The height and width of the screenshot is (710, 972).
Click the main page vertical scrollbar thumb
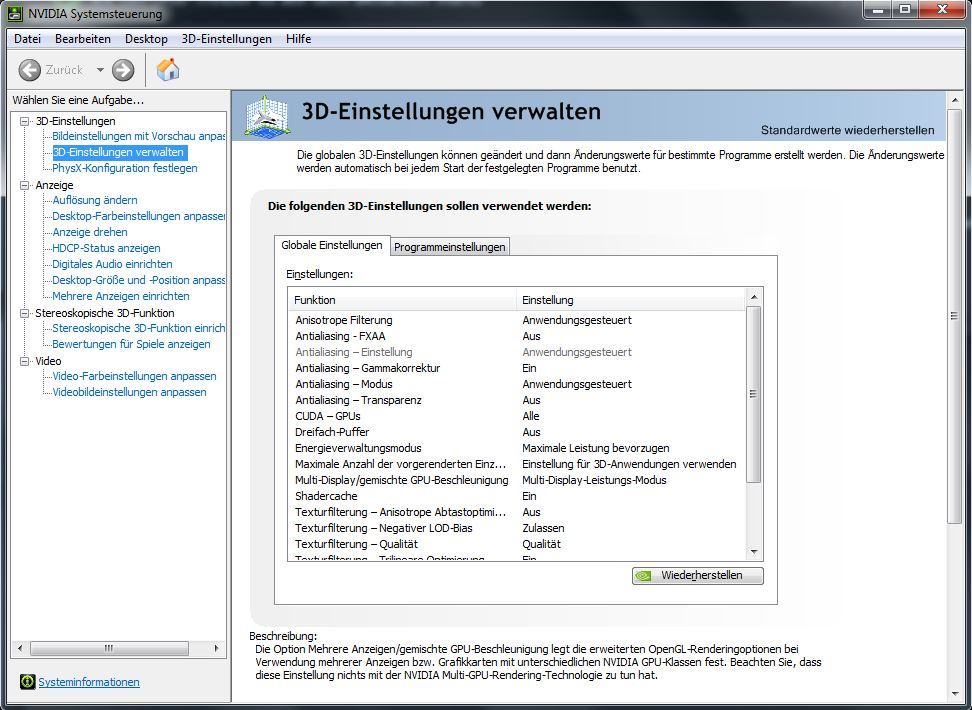pos(955,316)
